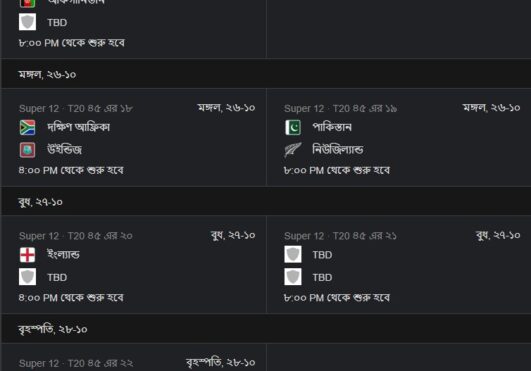Click TBD shield icon below England
The height and width of the screenshot is (371, 531).
pyautogui.click(x=27, y=277)
